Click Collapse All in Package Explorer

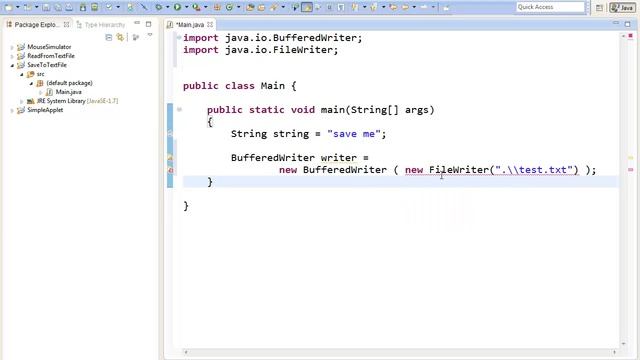pyautogui.click(x=109, y=38)
